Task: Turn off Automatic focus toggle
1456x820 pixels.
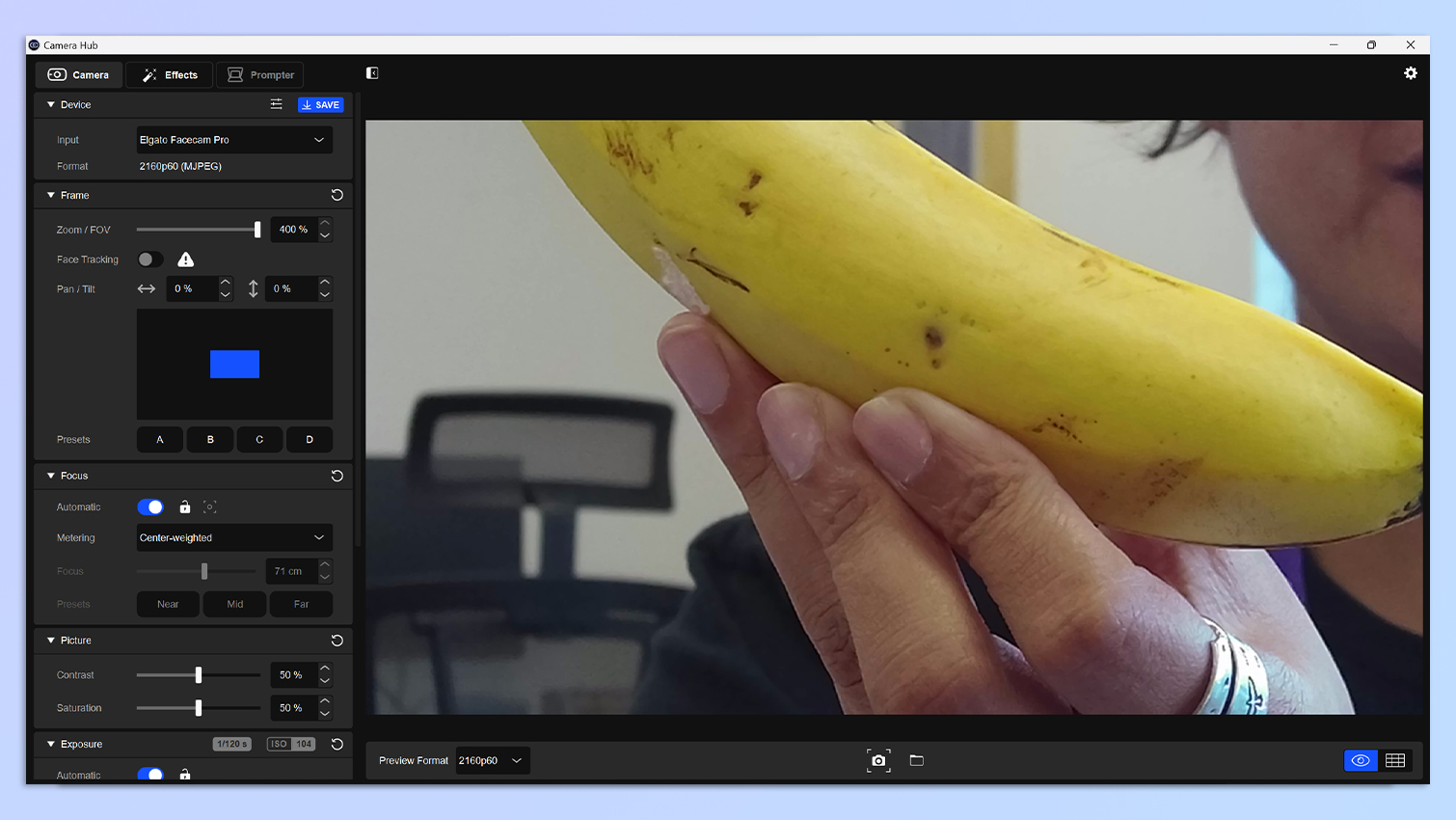Action: 150,507
